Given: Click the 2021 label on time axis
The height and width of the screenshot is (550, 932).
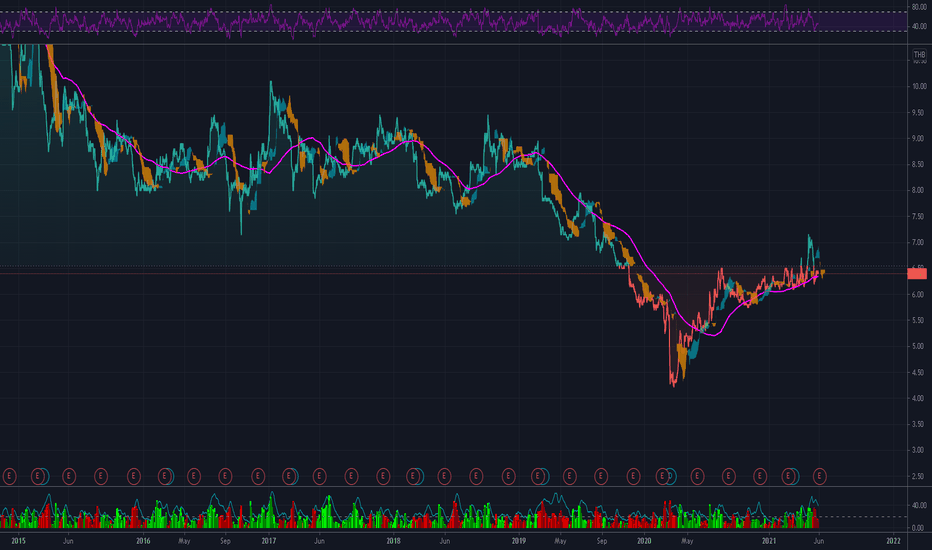Looking at the screenshot, I should point(769,541).
